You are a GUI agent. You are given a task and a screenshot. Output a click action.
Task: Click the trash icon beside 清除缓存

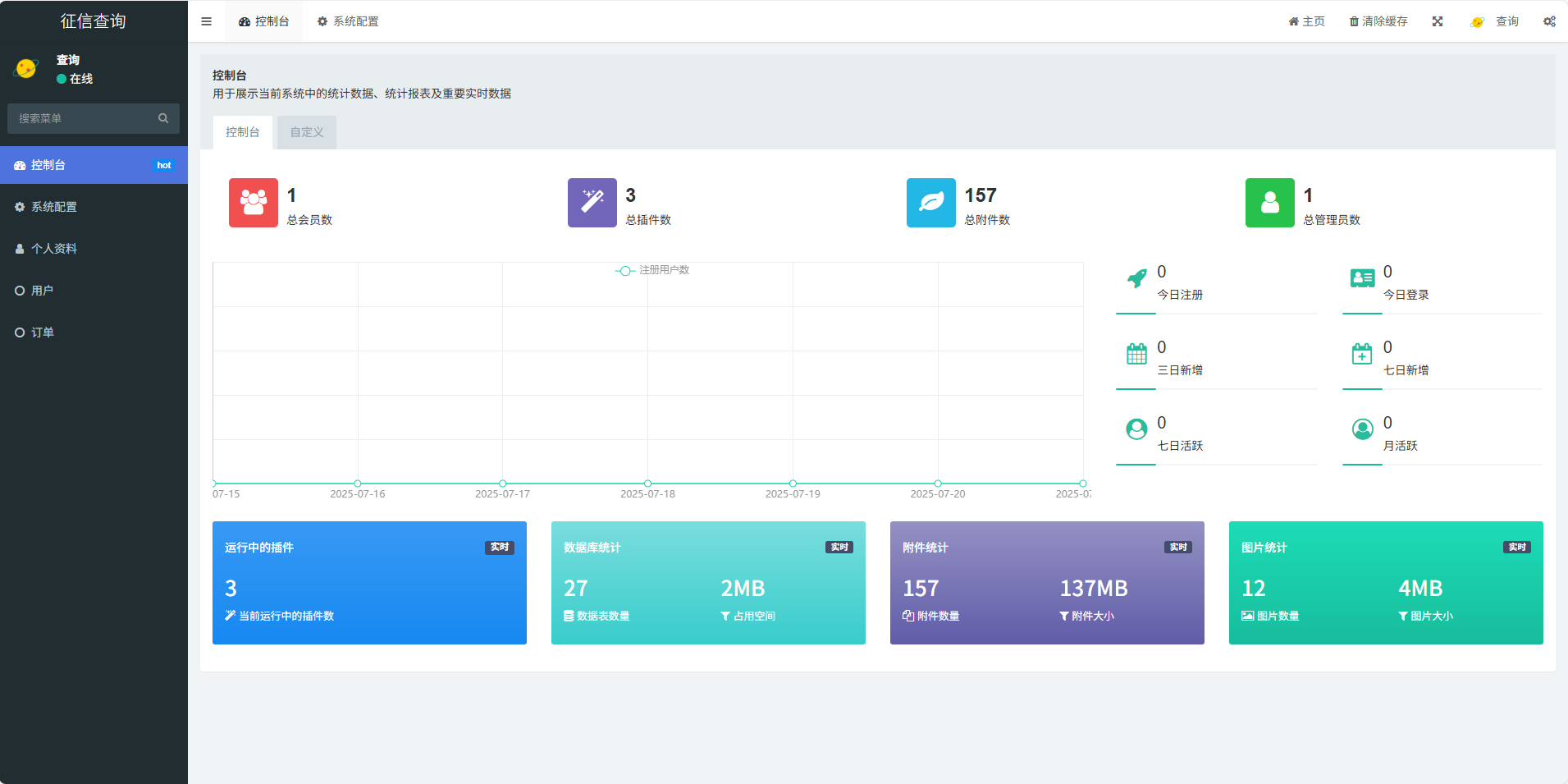point(1355,21)
